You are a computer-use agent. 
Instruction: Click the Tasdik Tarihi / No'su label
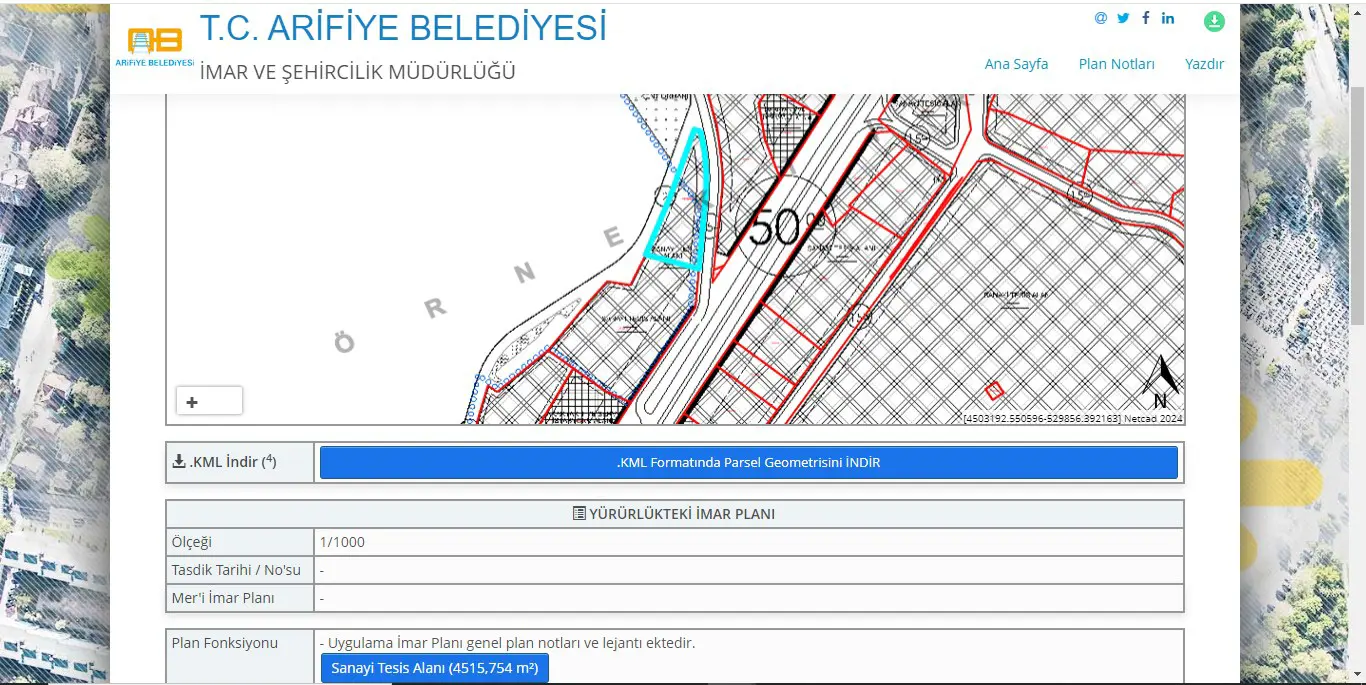[x=236, y=570]
